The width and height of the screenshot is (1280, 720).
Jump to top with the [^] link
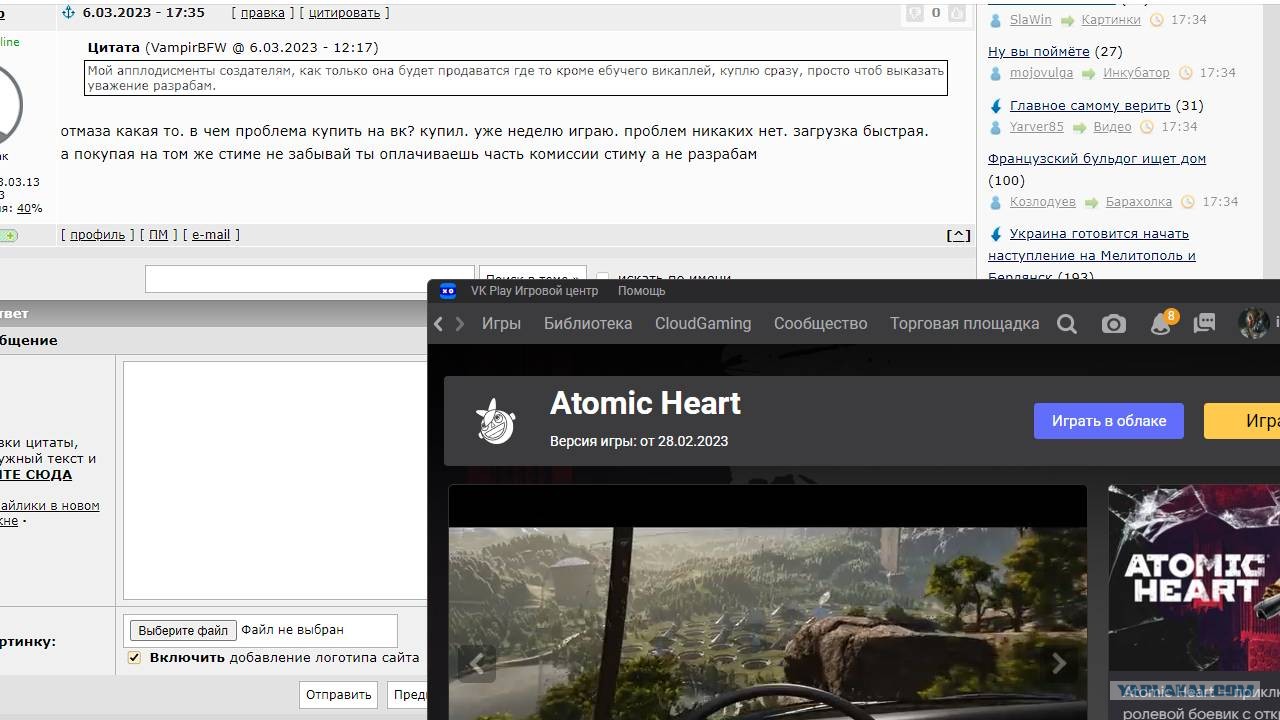pos(958,235)
